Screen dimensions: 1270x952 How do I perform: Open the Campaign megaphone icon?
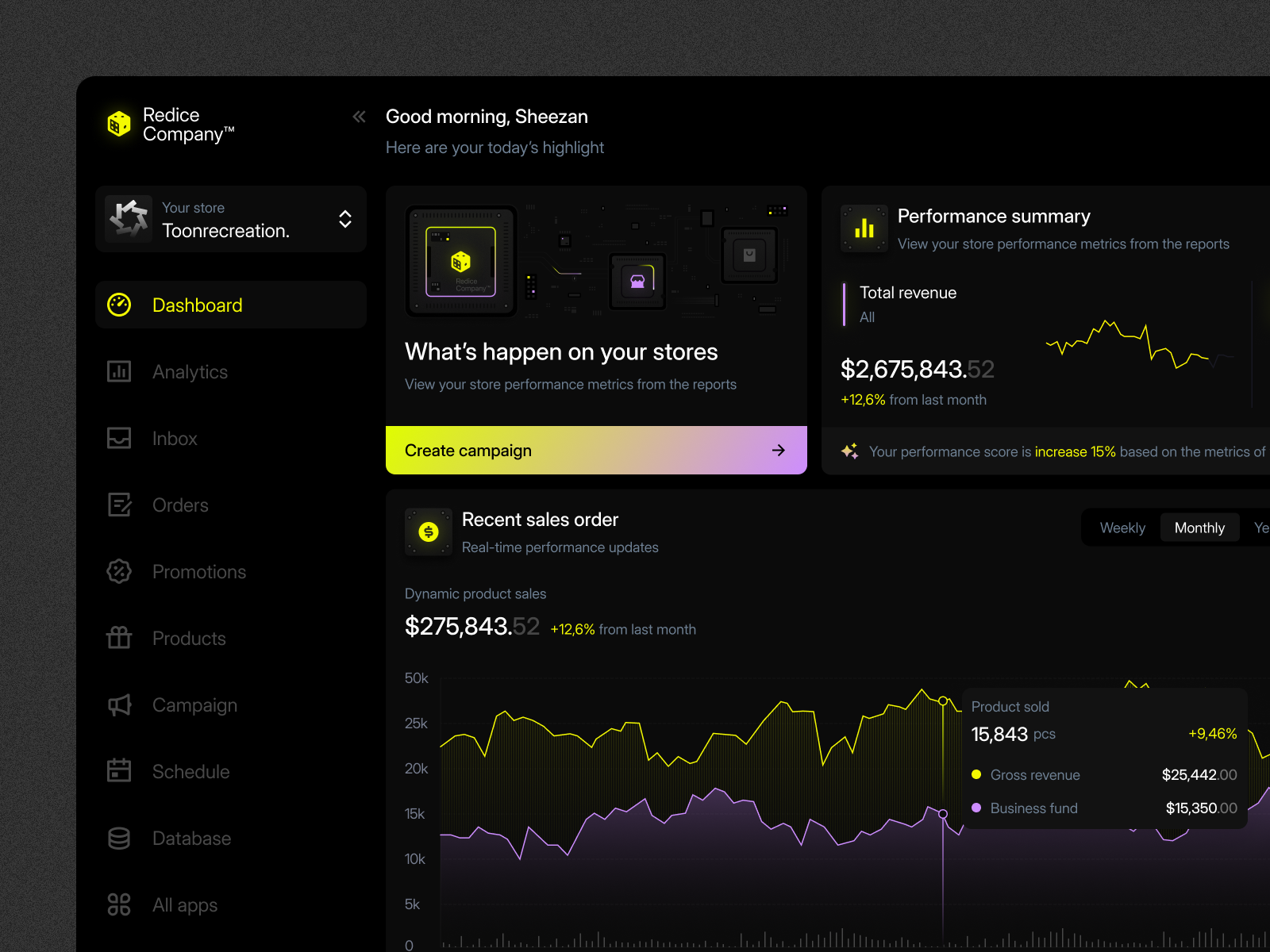[119, 704]
